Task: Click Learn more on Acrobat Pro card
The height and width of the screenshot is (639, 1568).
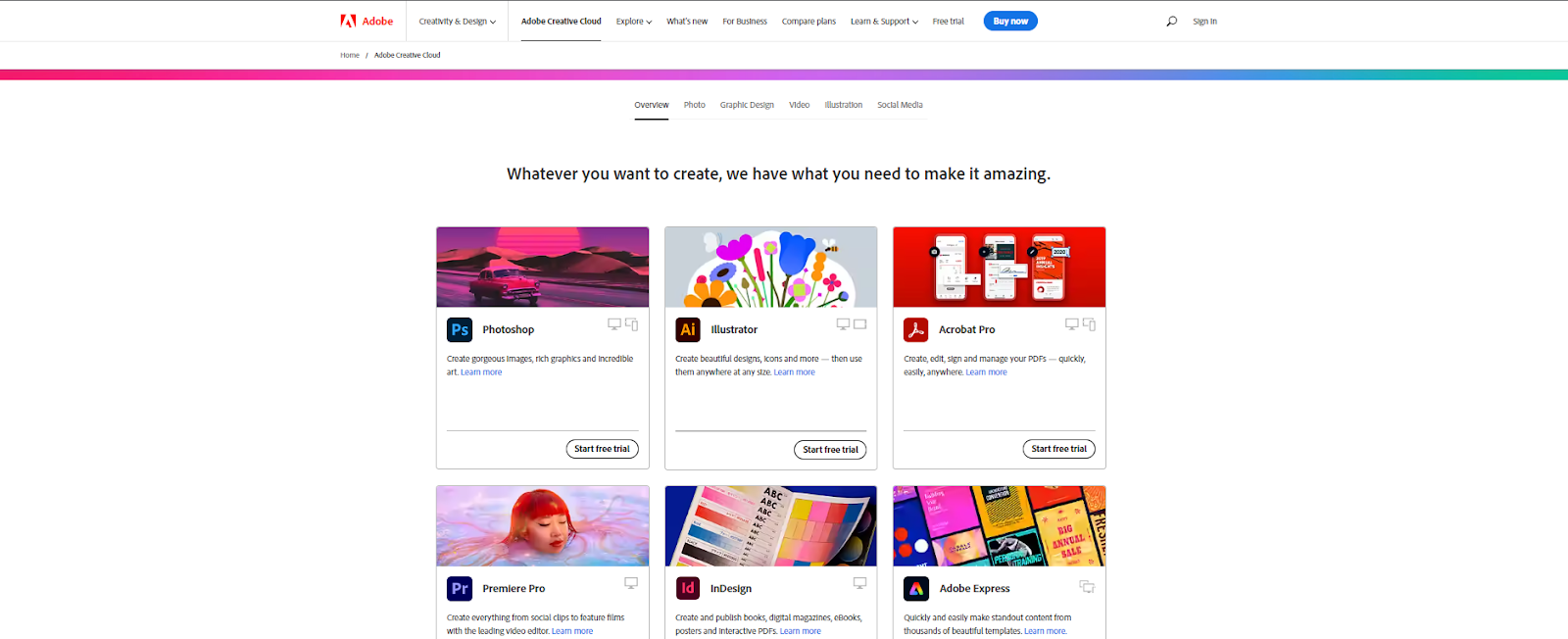Action: click(987, 372)
